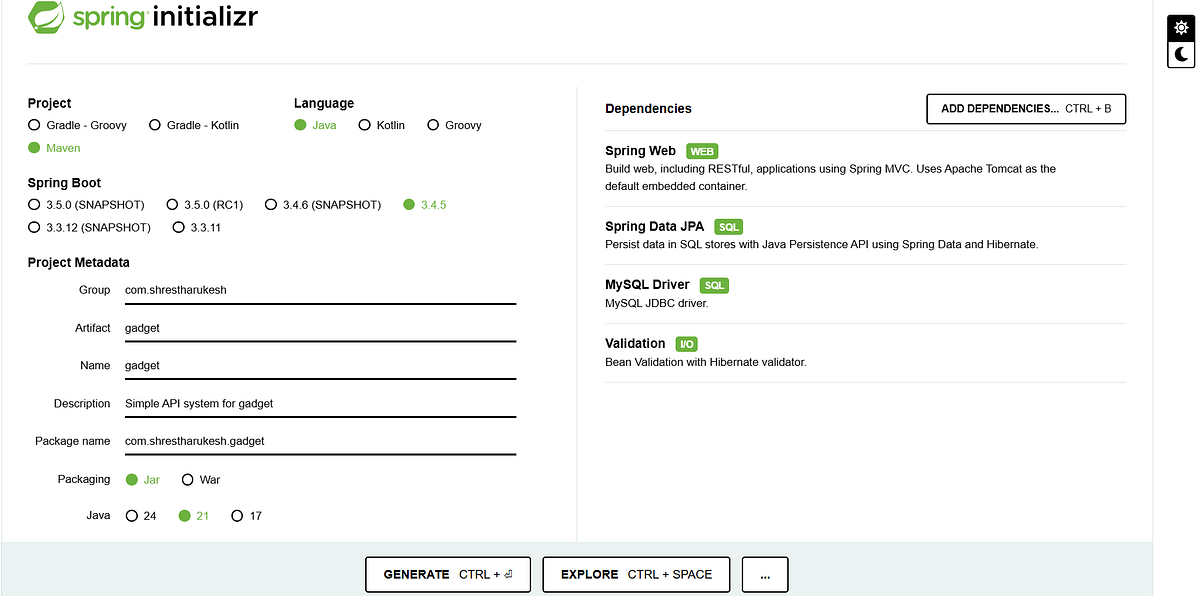Set packaging to Jar
The image size is (1200, 596).
142,480
